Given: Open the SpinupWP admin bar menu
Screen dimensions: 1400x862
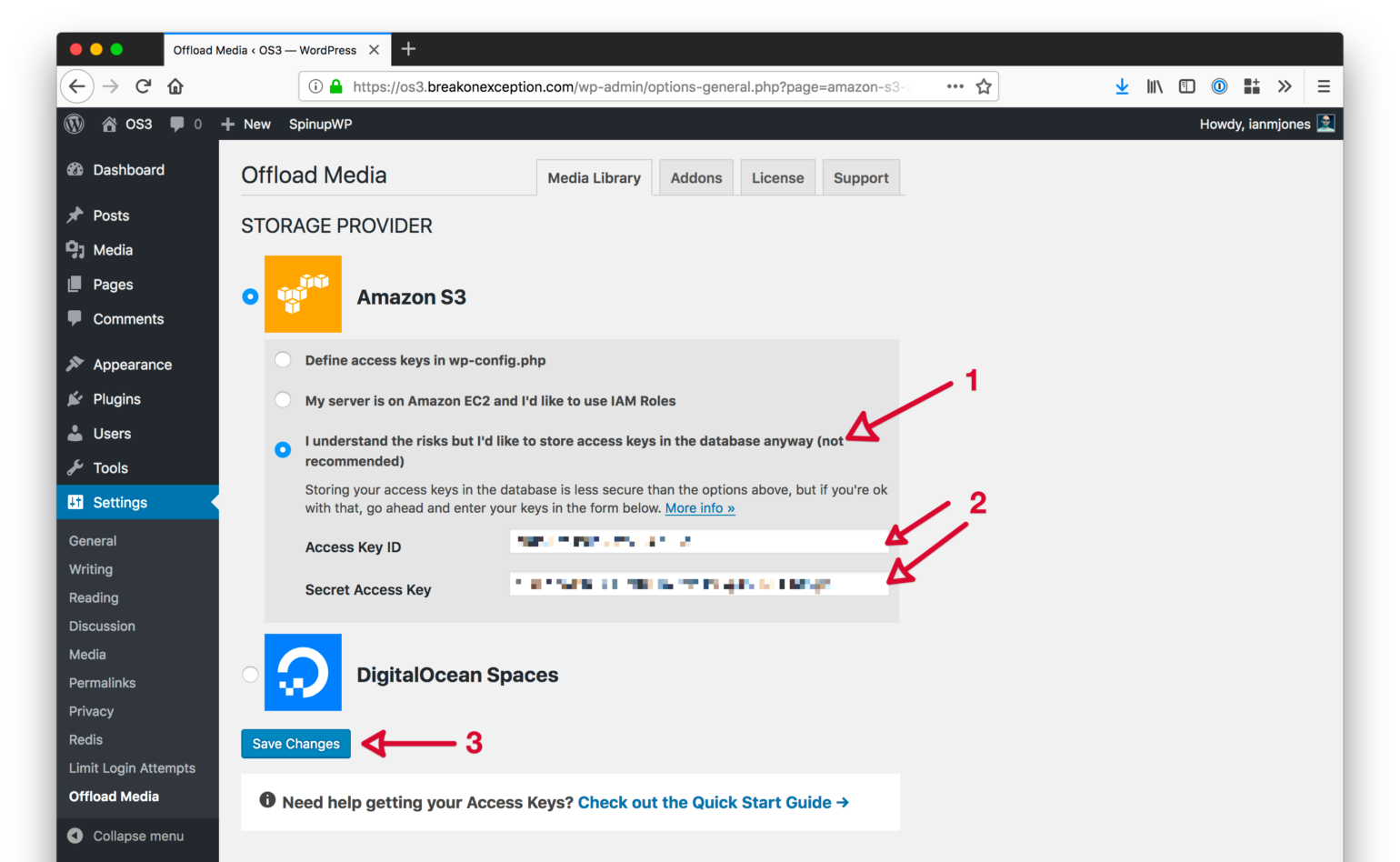Looking at the screenshot, I should pyautogui.click(x=320, y=124).
